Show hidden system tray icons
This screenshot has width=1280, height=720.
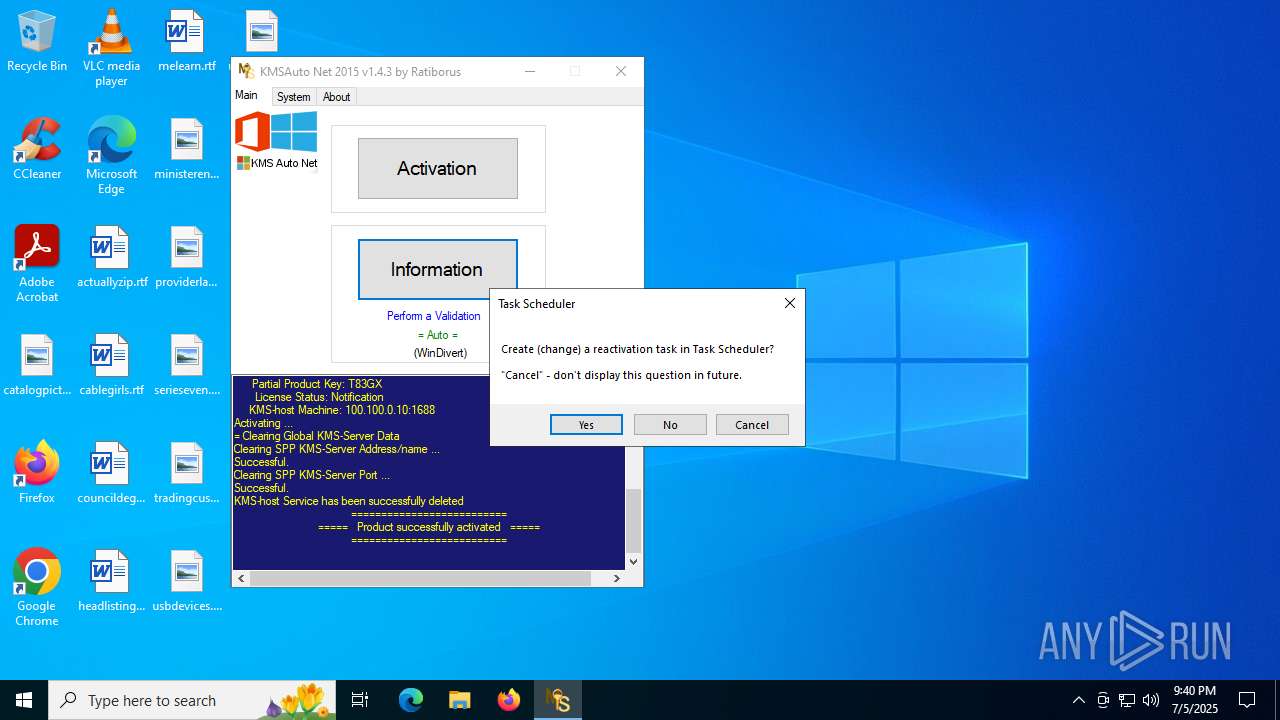(1078, 700)
